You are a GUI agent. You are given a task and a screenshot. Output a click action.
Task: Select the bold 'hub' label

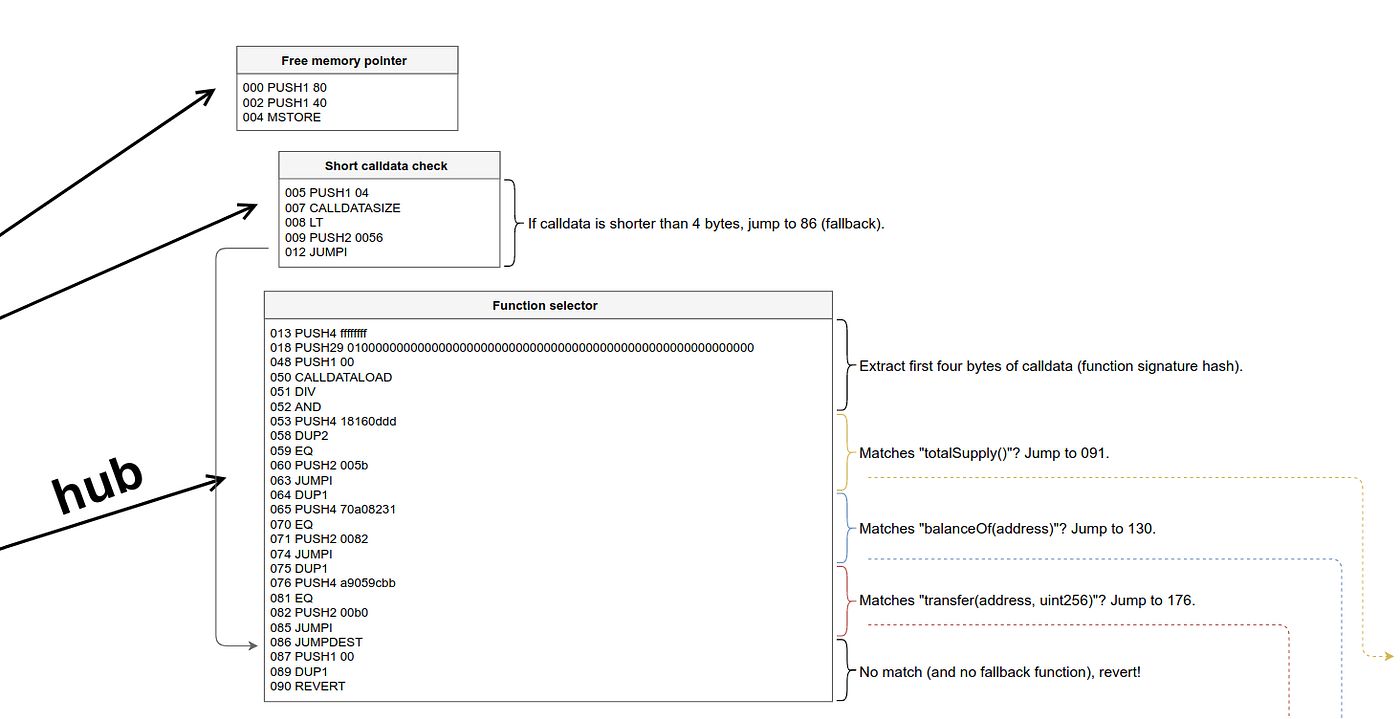(x=98, y=483)
